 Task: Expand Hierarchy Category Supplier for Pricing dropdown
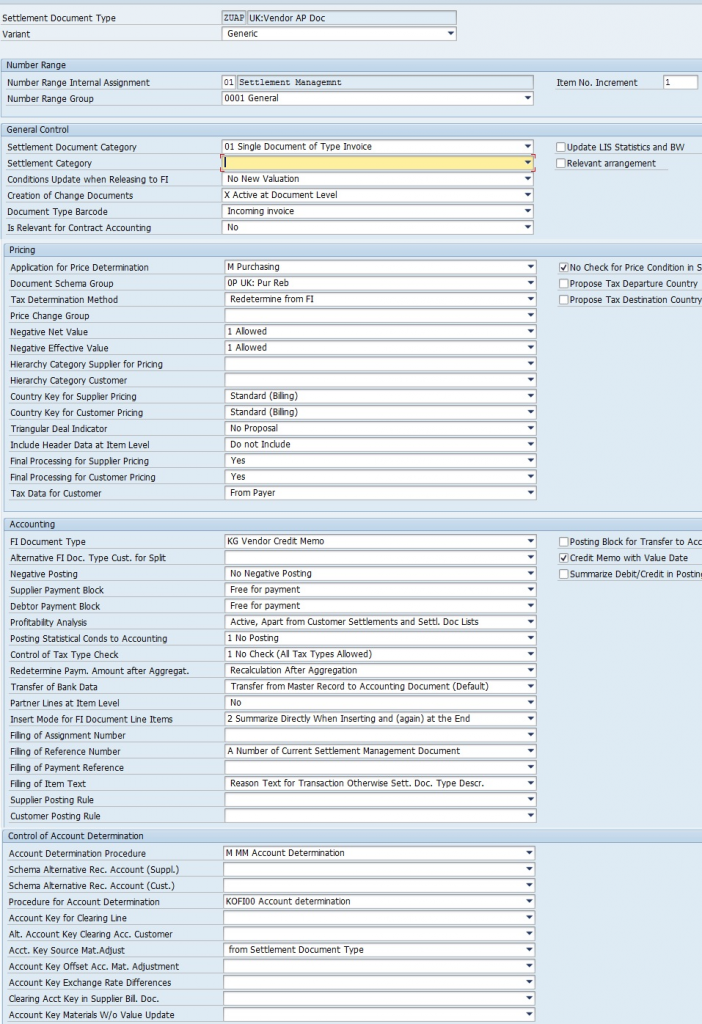[380, 364]
